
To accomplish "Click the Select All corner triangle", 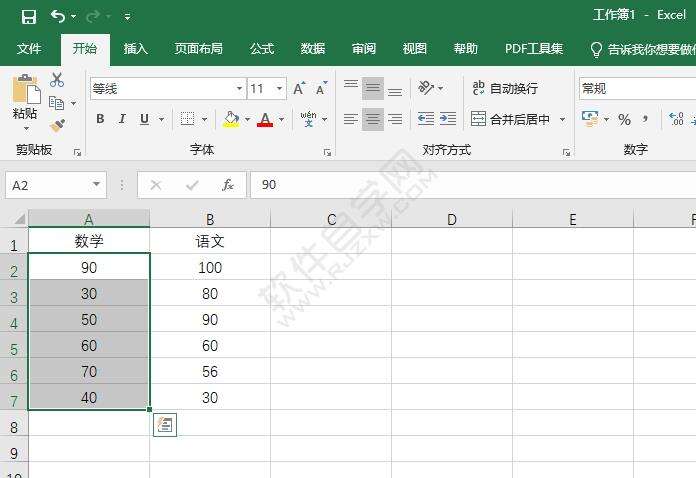I will coord(18,219).
